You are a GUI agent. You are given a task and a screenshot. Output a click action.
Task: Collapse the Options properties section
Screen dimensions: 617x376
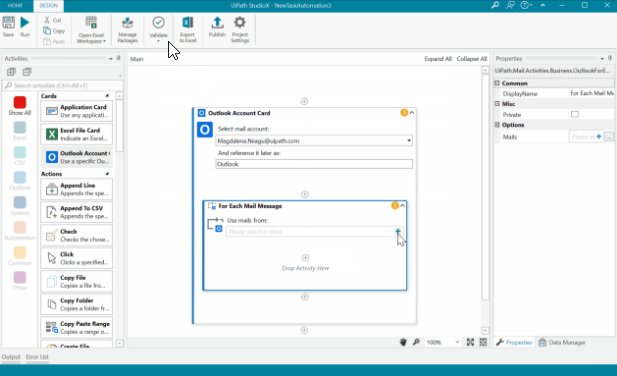[497, 125]
